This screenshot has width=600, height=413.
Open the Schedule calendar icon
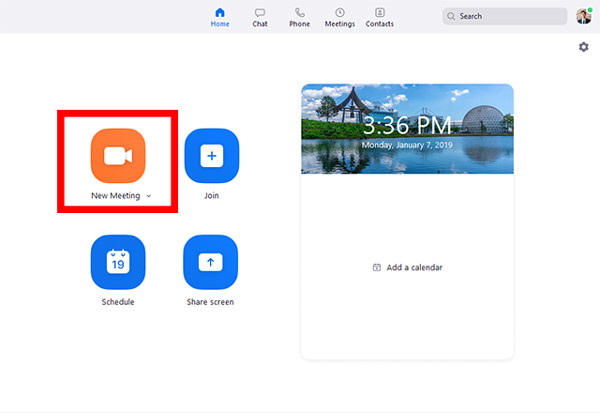coord(118,262)
